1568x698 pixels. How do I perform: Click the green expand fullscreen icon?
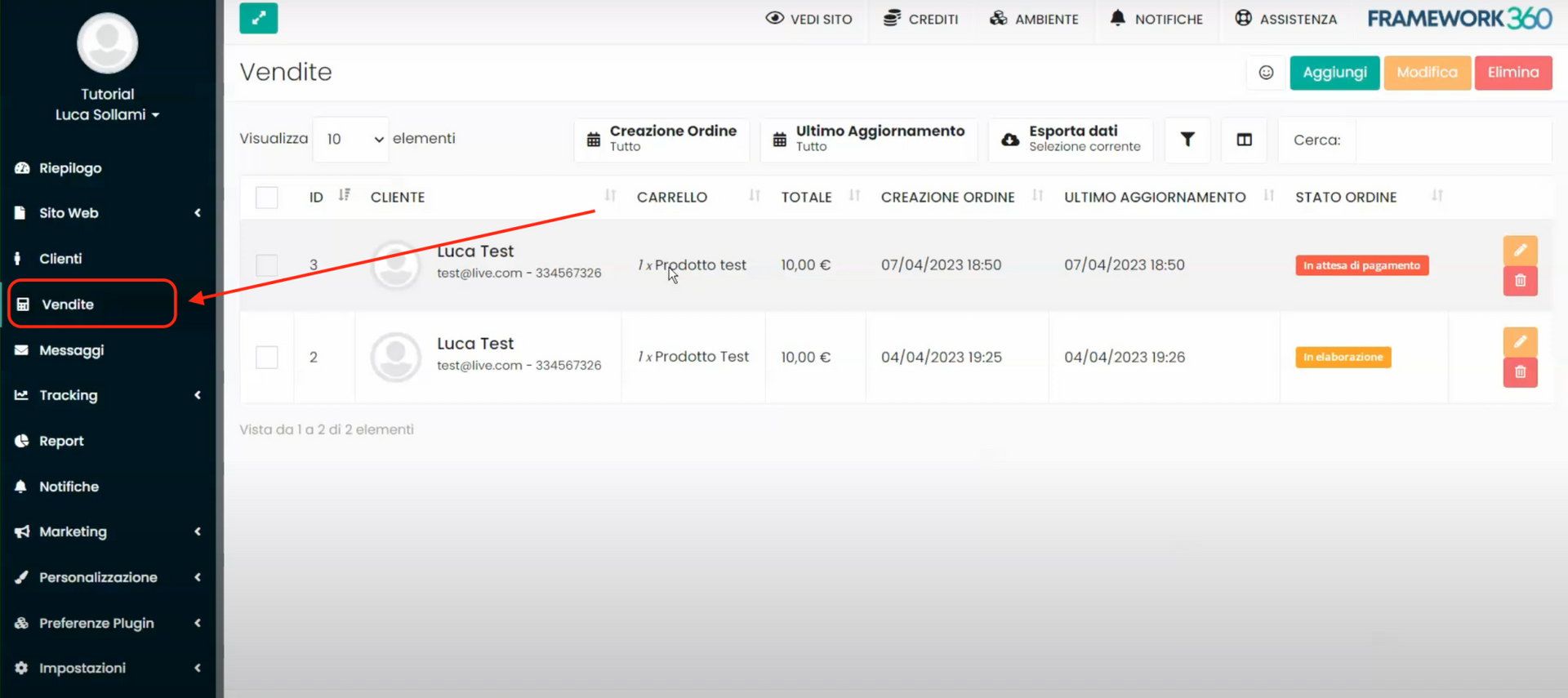tap(258, 18)
